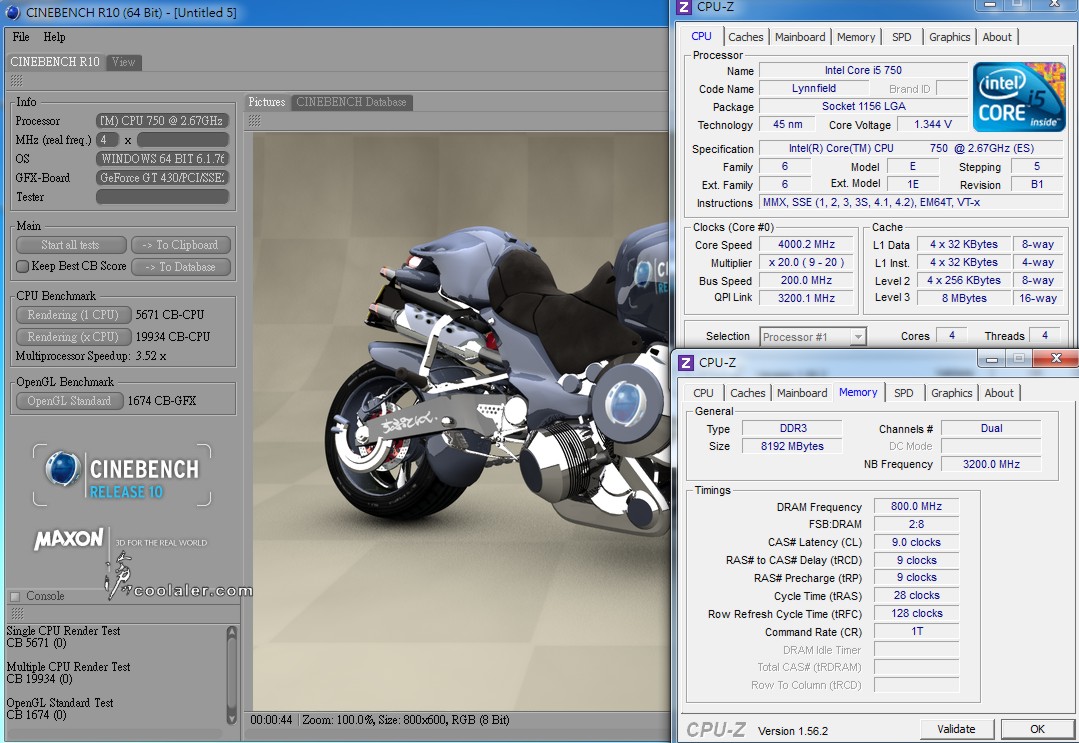Click the CPU-Z icon in the processor window title bar

tap(684, 7)
